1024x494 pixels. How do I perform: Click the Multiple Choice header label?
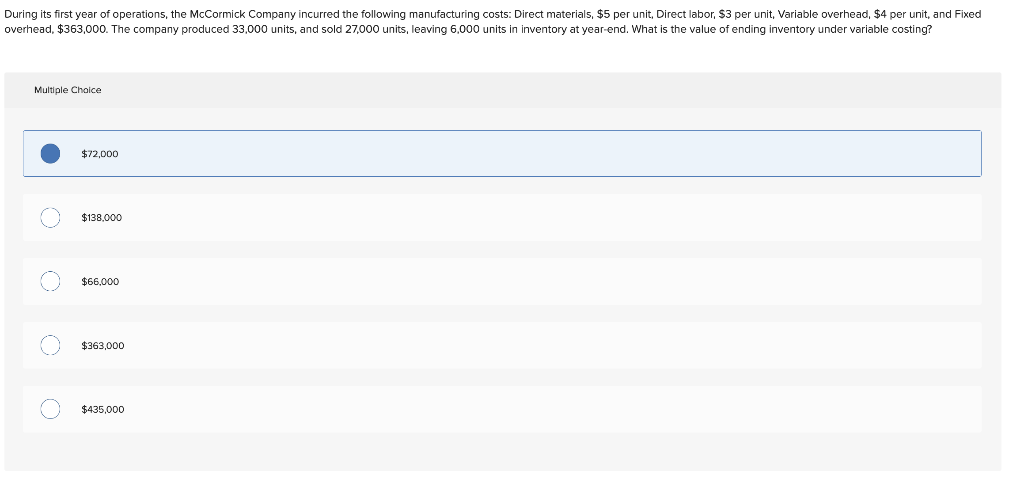[68, 90]
